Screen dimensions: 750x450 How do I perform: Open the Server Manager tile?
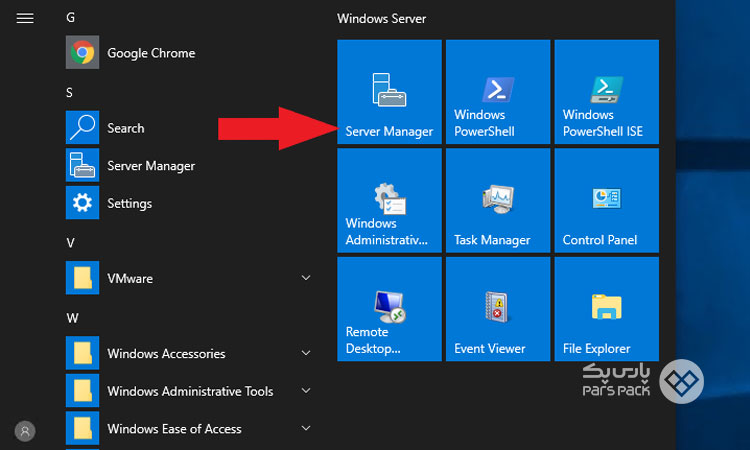coord(389,92)
